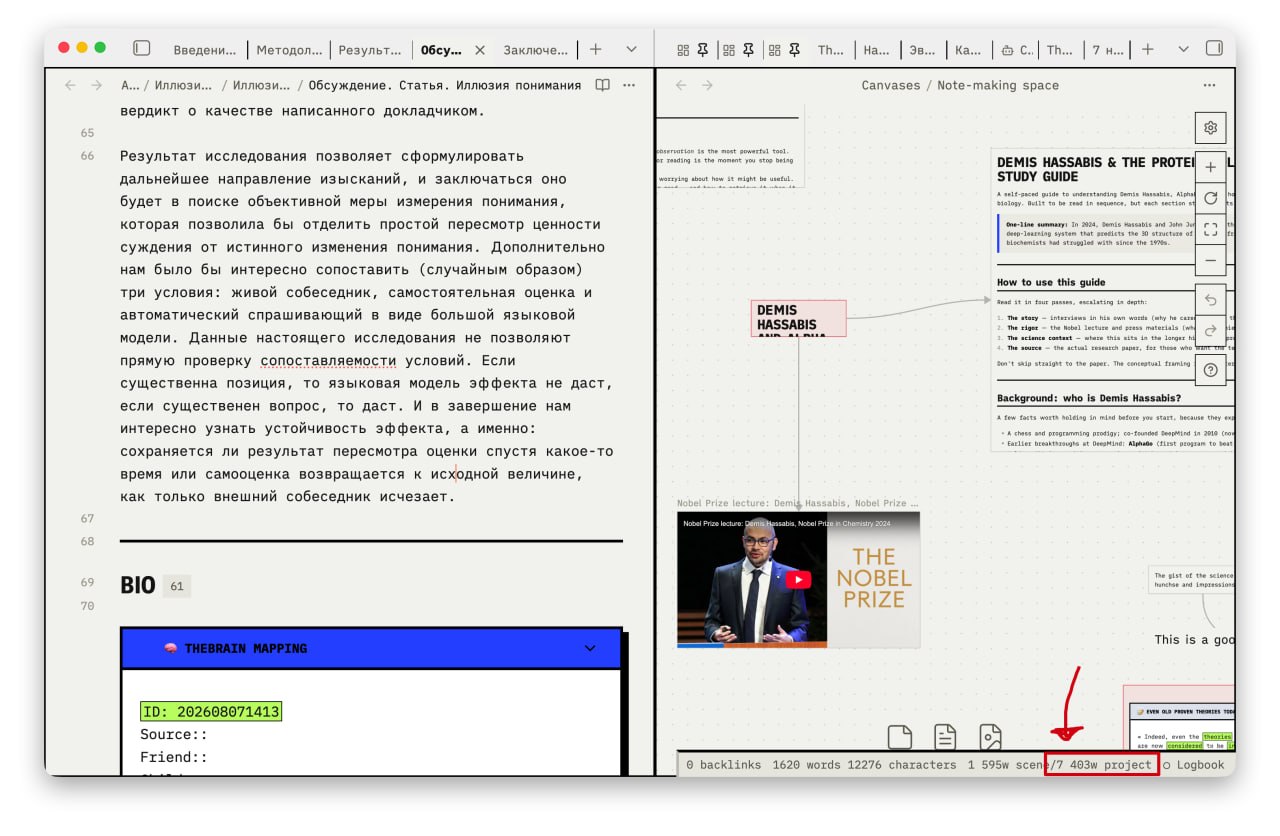Switch the note to reading view
Screen dimensions: 1280x836
point(602,85)
